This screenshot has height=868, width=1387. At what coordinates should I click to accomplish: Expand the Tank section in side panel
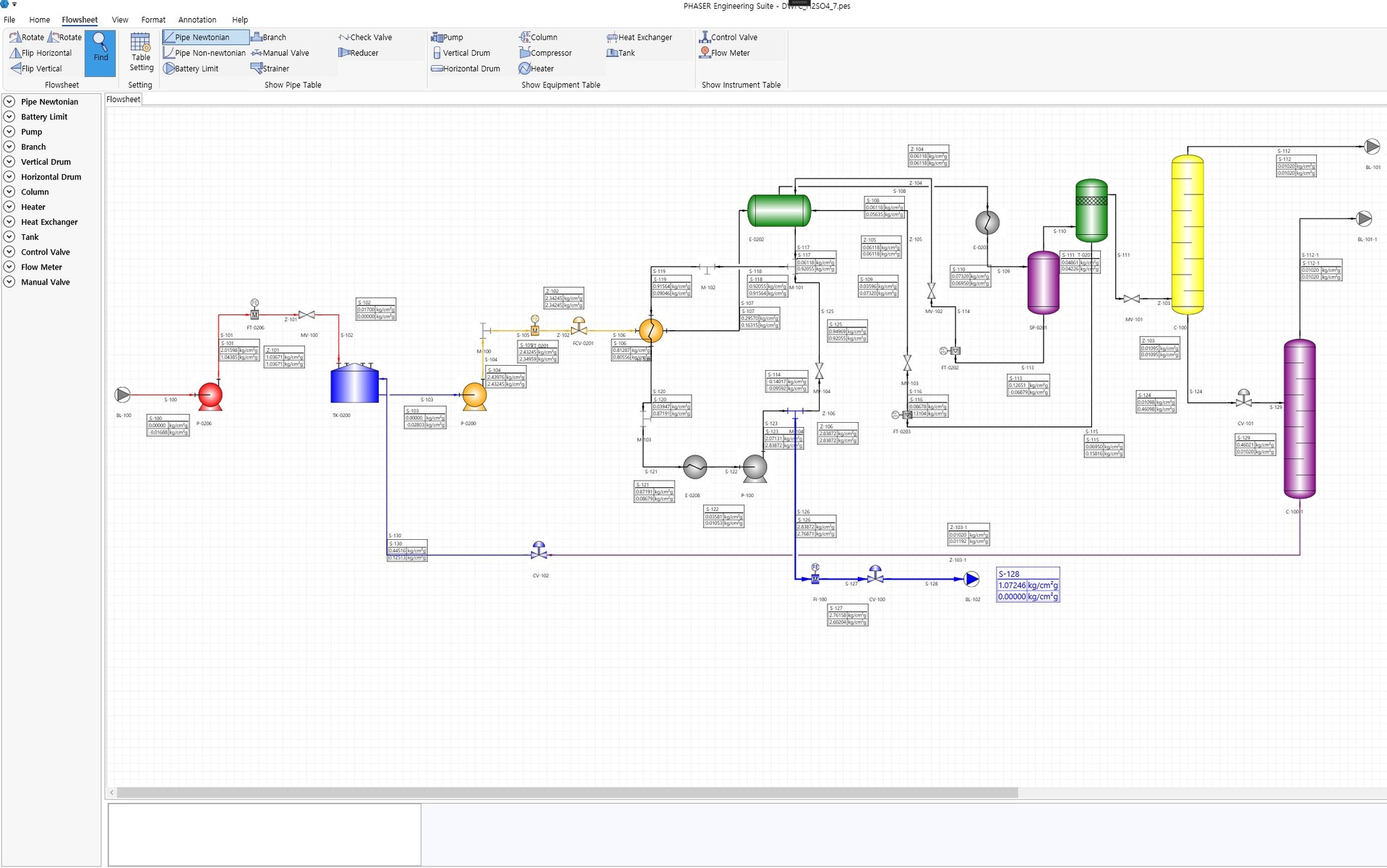[9, 237]
